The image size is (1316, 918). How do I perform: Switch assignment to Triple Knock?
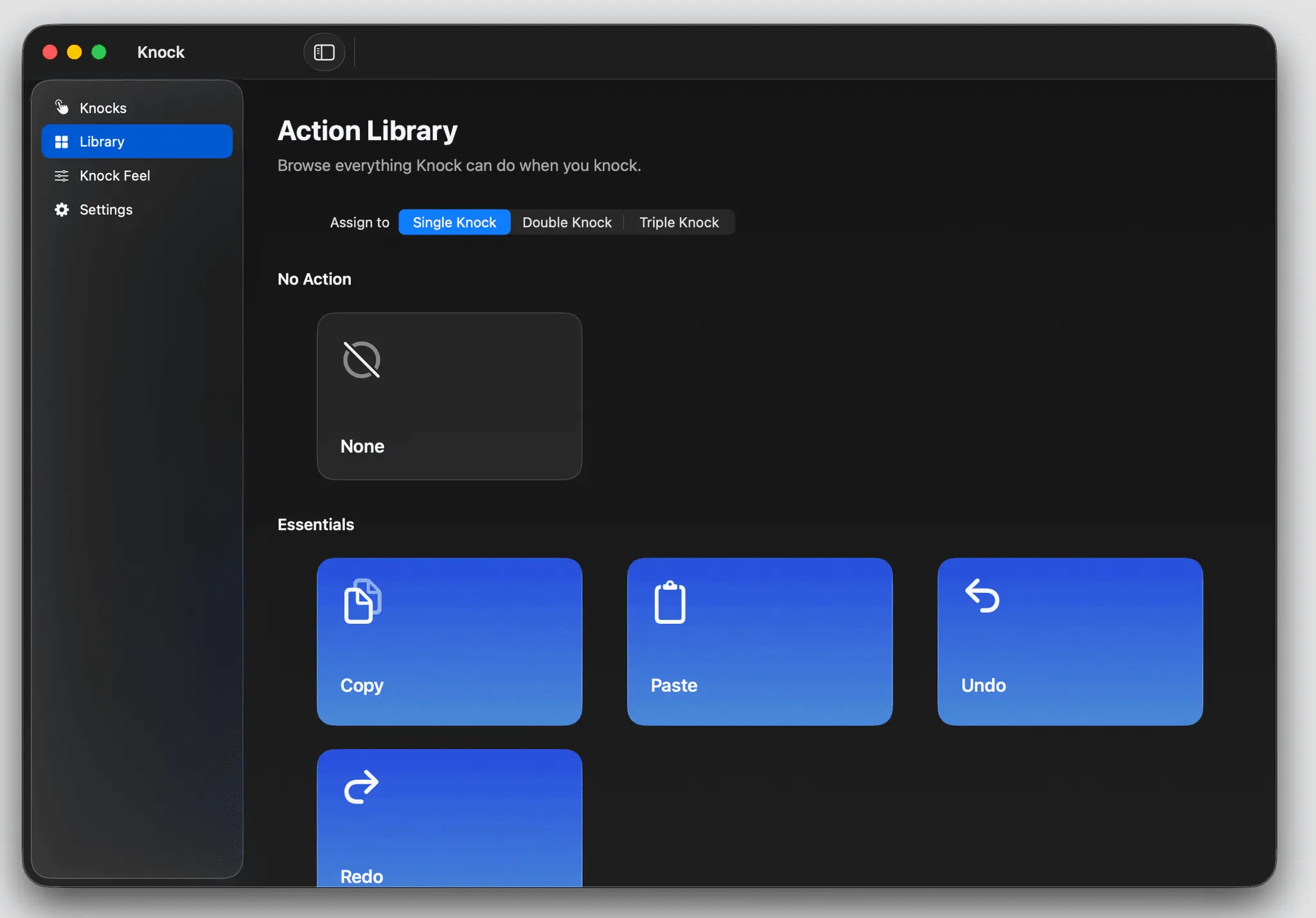click(679, 222)
